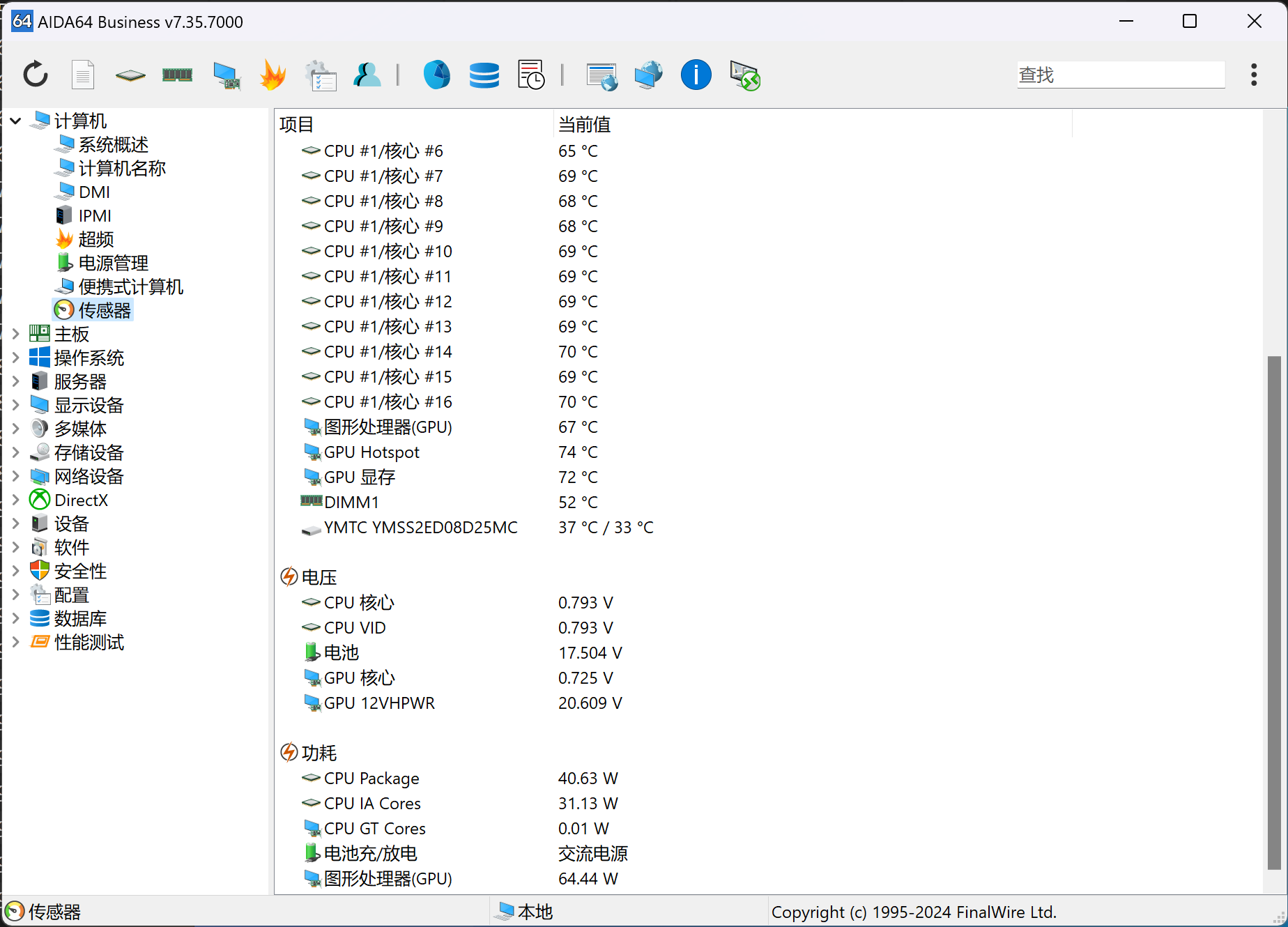This screenshot has height=927, width=1288.
Task: Expand the 网络设备 tree node
Action: point(15,476)
